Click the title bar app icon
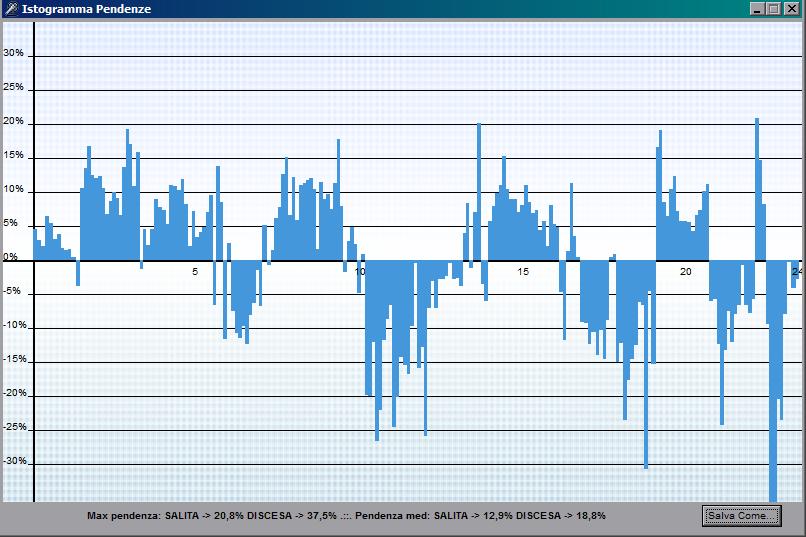 [x=11, y=9]
